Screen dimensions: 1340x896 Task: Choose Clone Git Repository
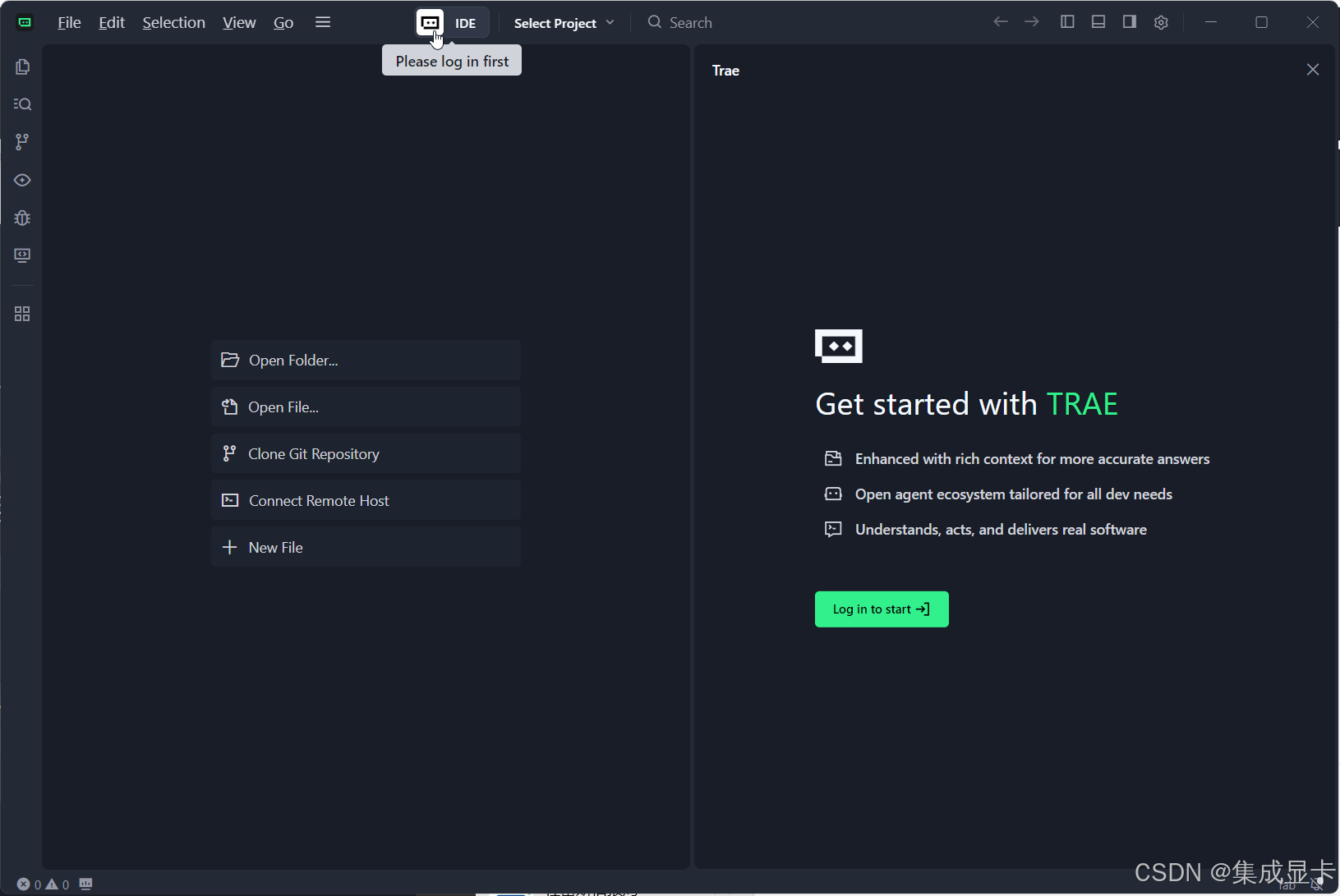click(366, 454)
